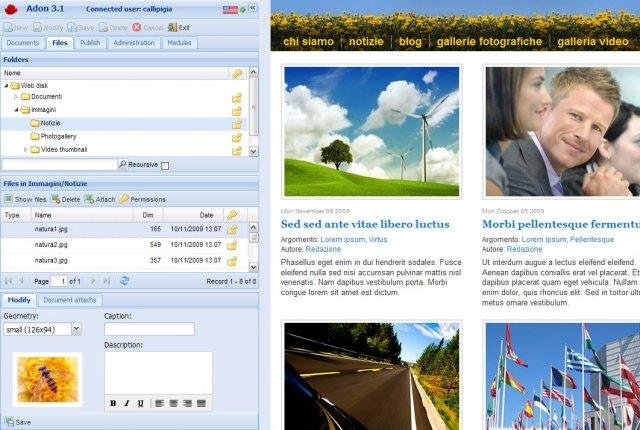640x430 pixels.
Task: Click the search magnifier icon in Folders
Action: coord(122,164)
